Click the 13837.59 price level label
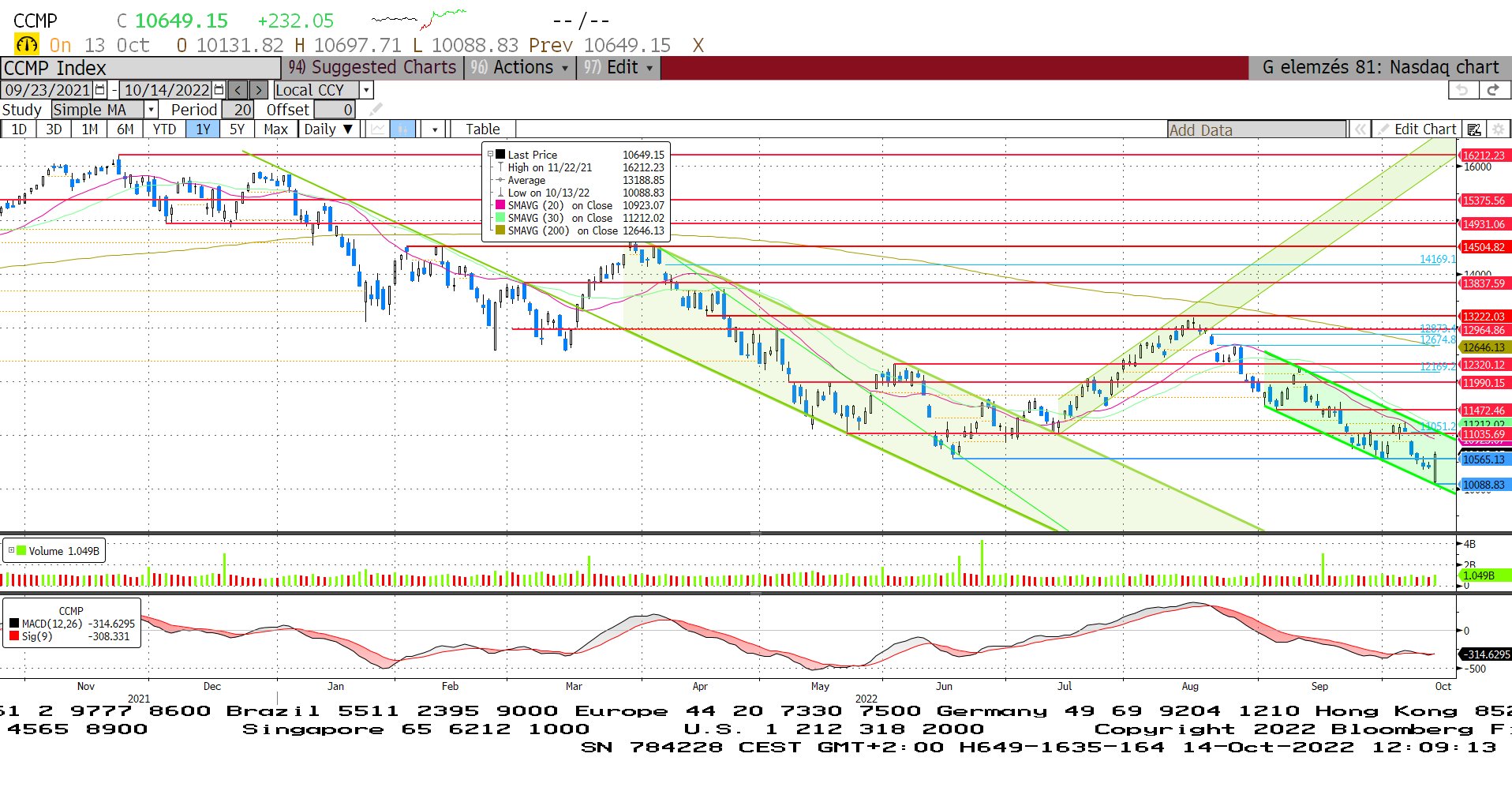The width and height of the screenshot is (1512, 791). point(1484,283)
